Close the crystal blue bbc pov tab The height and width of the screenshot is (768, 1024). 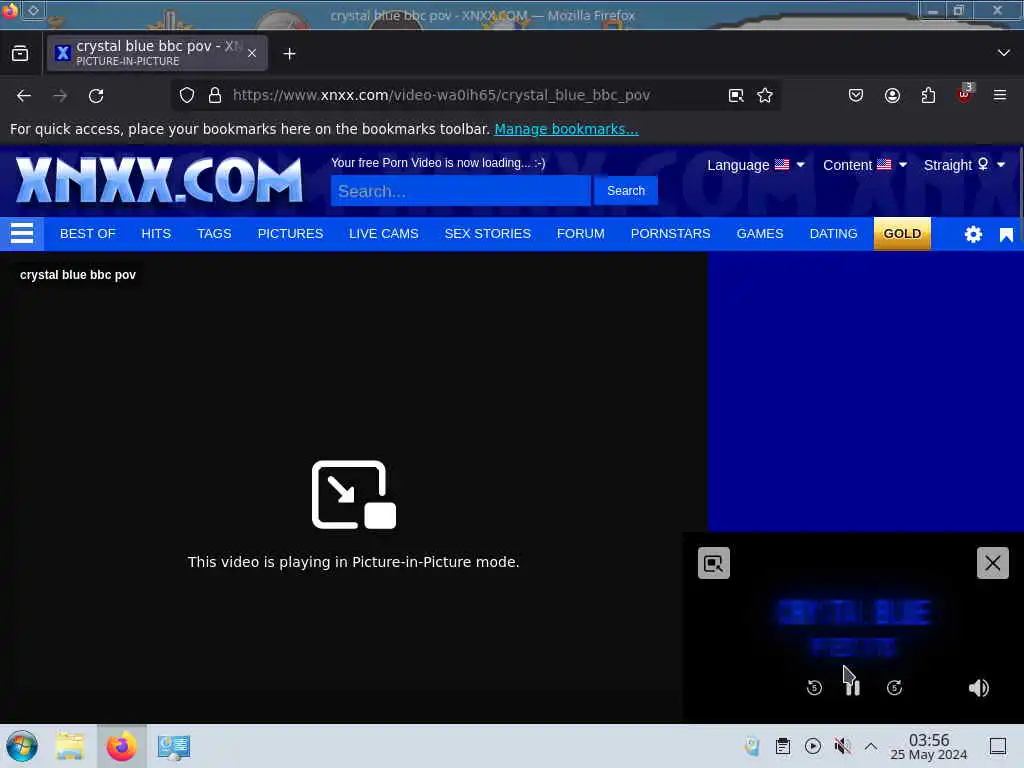coord(252,54)
